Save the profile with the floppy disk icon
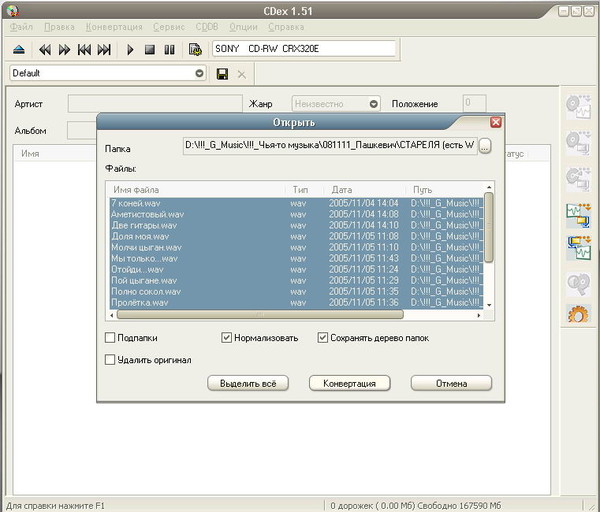Screen dimensions: 600x512 [x=222, y=74]
